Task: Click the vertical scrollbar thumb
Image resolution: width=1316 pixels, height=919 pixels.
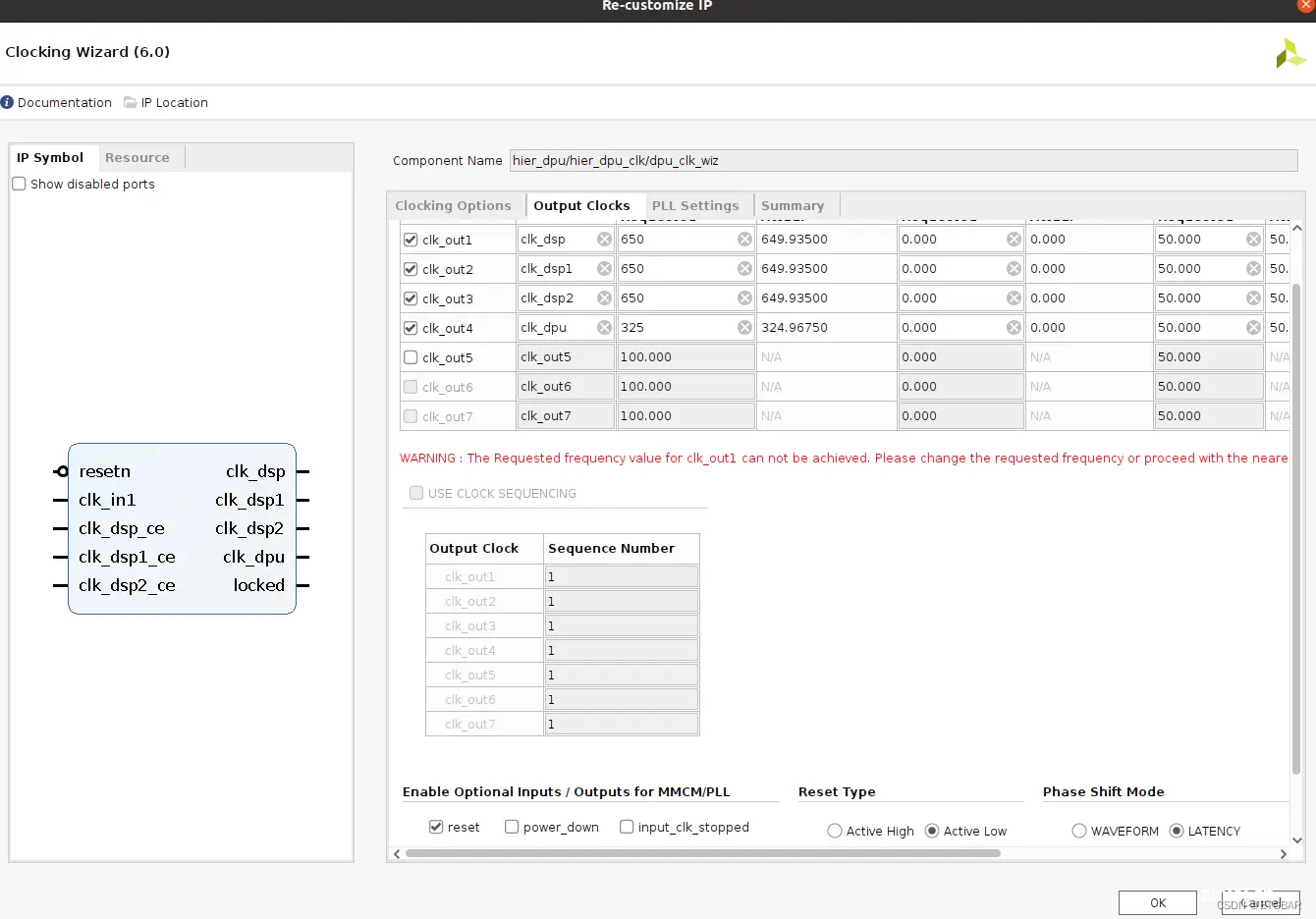Action: [x=1296, y=529]
